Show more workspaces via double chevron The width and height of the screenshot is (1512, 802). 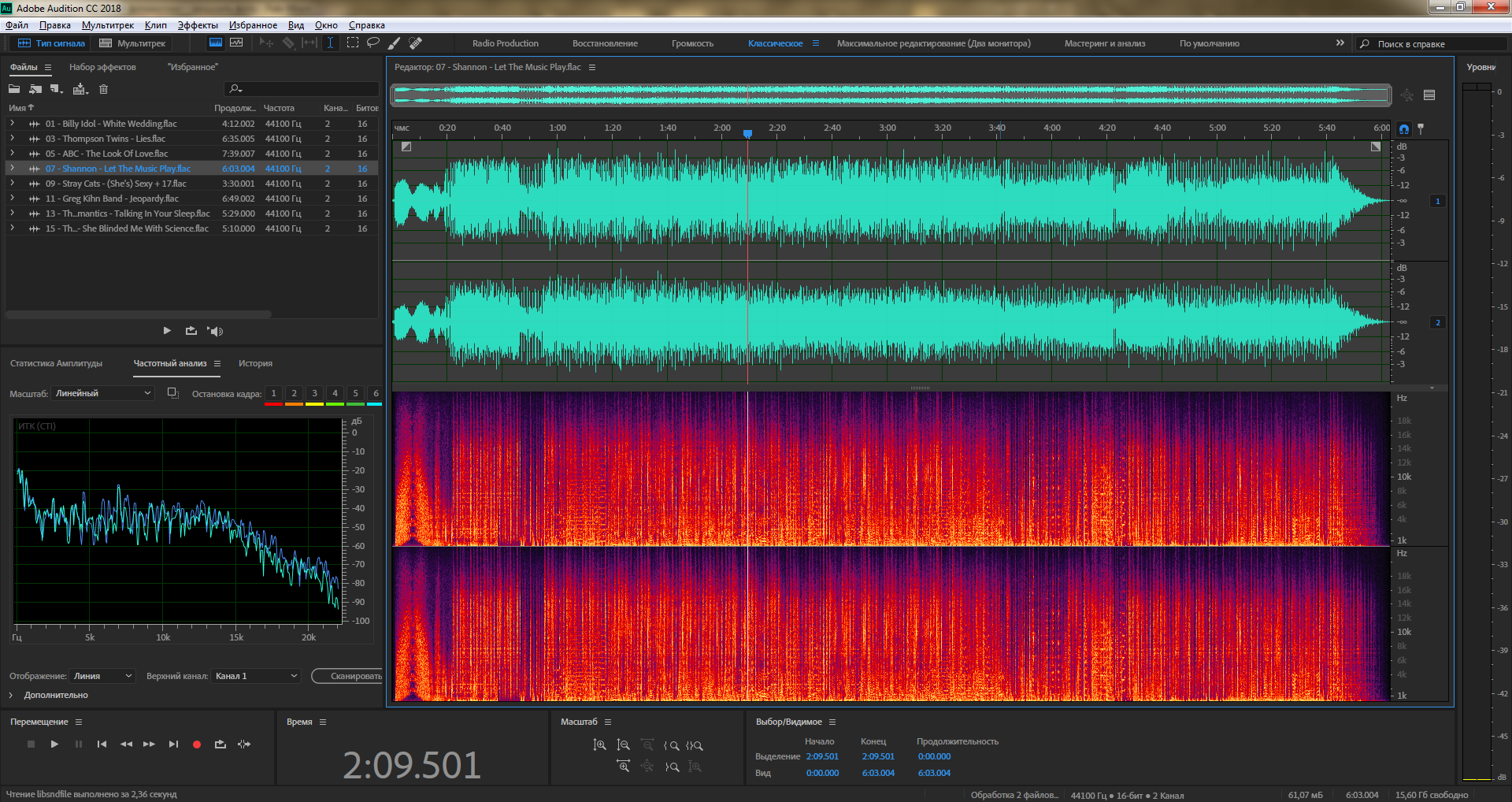click(1340, 43)
